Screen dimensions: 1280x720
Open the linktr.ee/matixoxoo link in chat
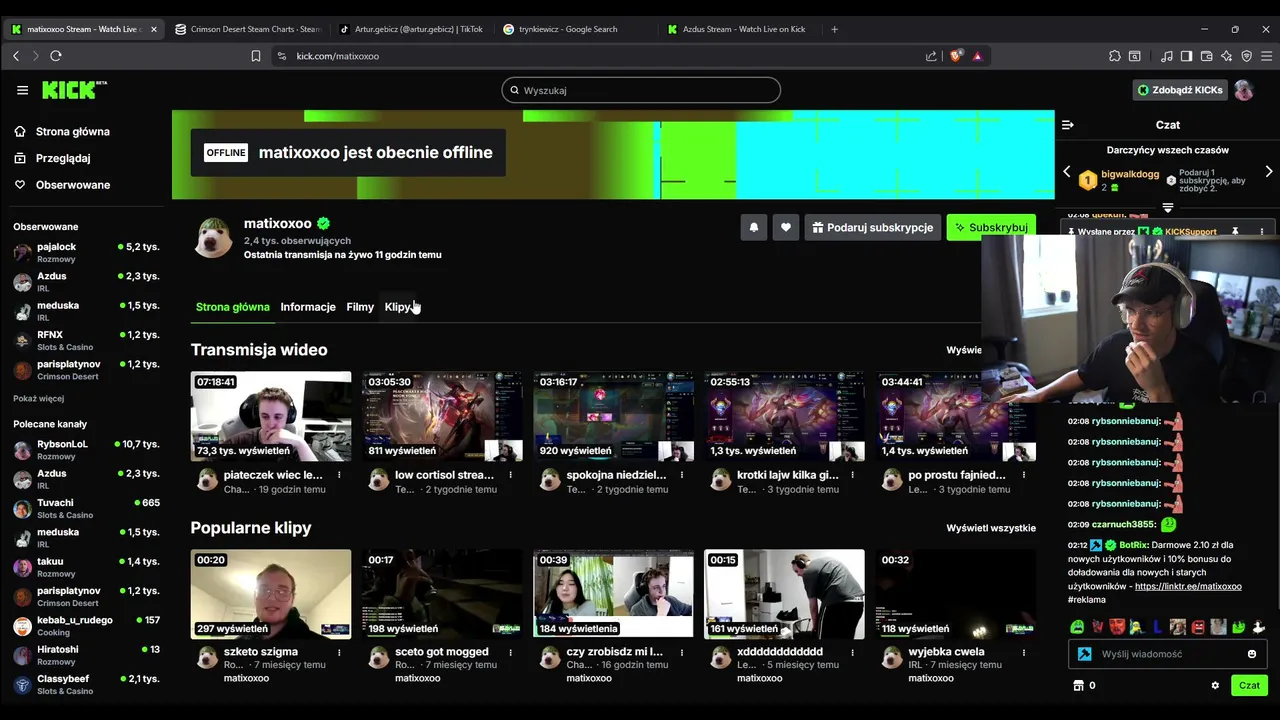(1188, 586)
